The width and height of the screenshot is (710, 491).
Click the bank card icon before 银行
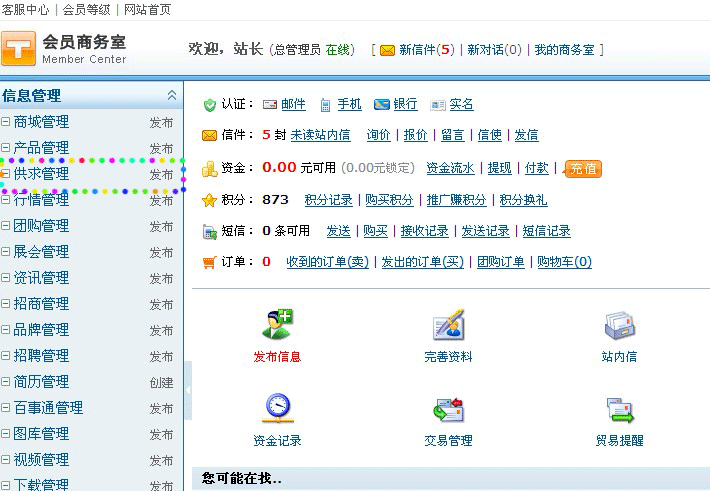tap(382, 105)
